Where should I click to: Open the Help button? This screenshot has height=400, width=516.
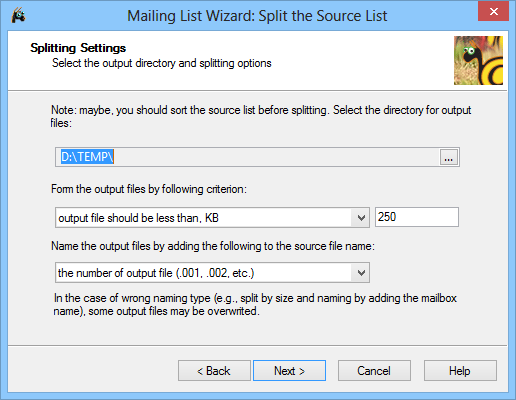click(460, 370)
